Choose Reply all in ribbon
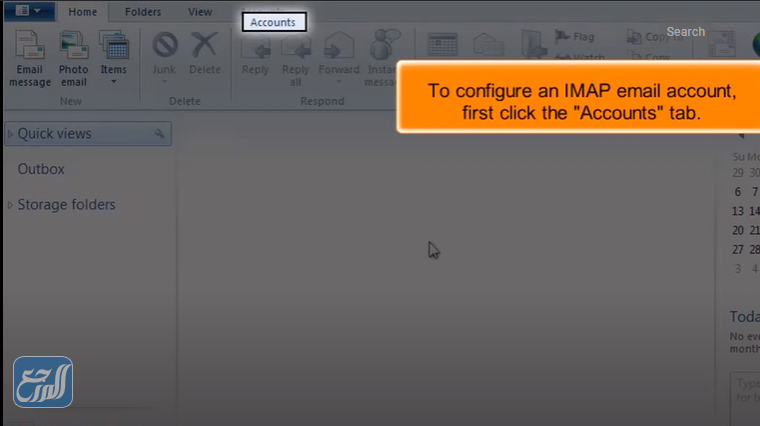 tap(296, 46)
